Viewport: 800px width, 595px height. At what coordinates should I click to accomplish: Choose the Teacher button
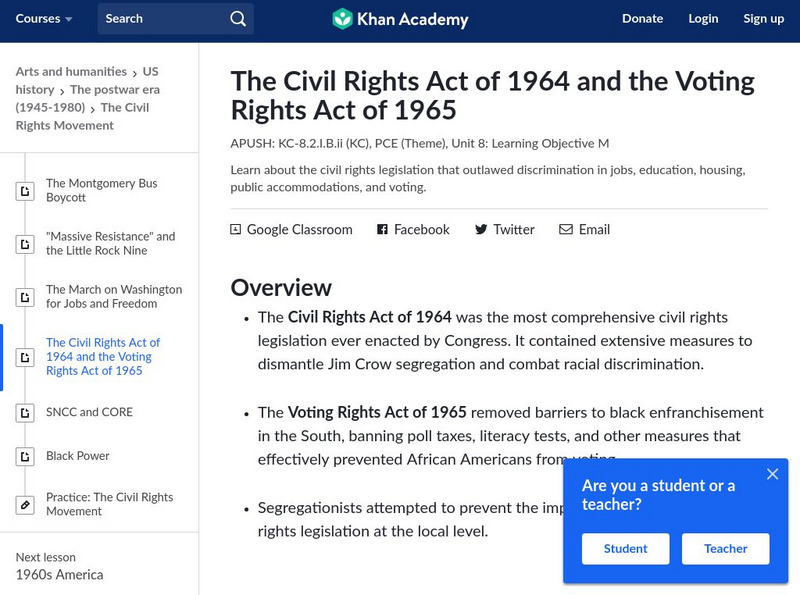(725, 548)
